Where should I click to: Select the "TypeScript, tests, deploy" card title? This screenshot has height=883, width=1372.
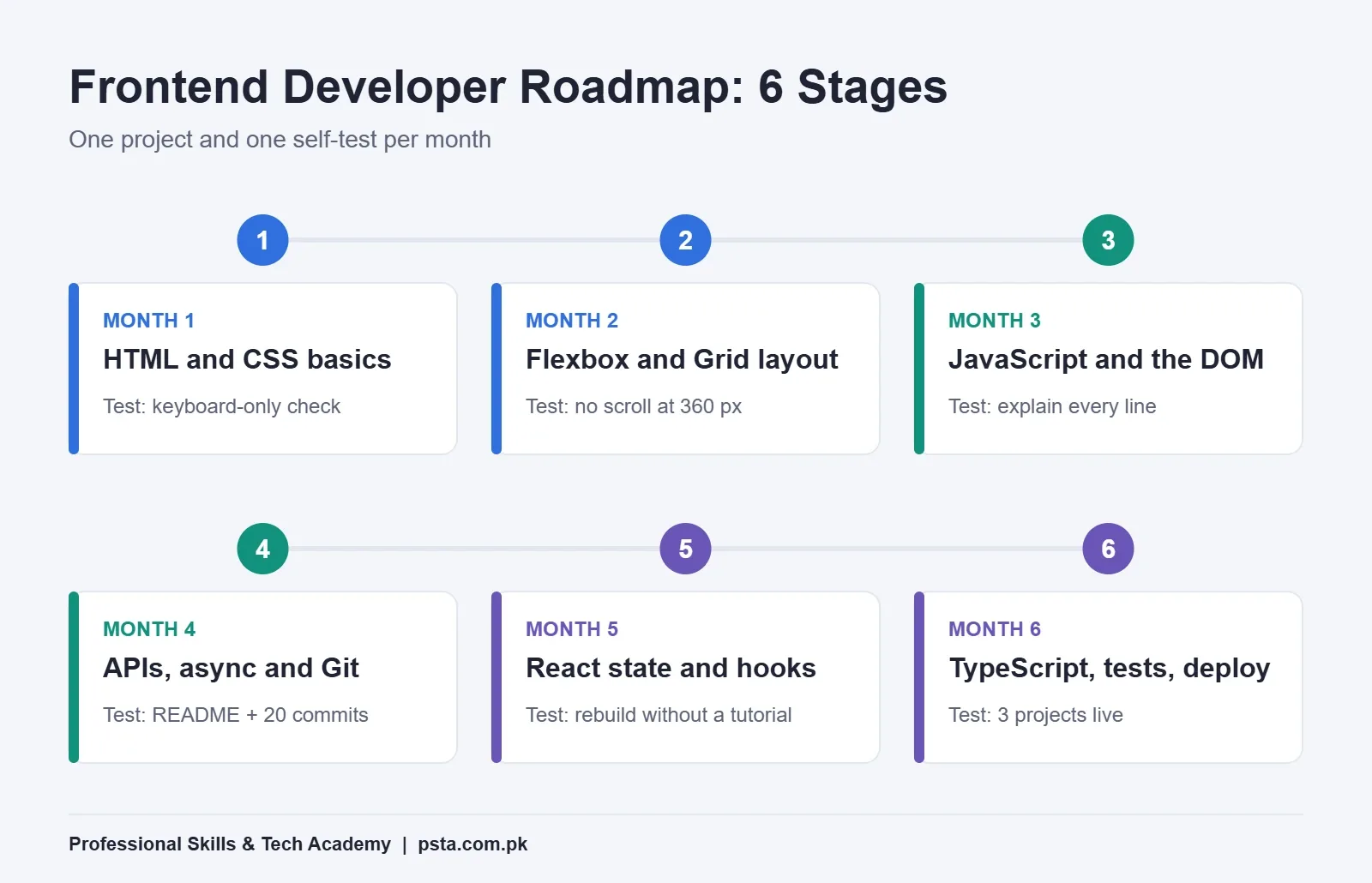pos(1109,669)
